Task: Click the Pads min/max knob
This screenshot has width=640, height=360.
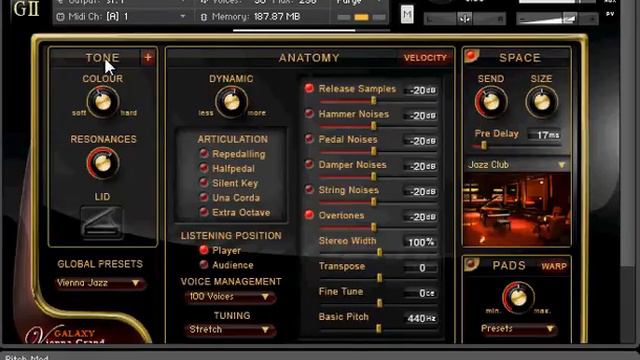Action: 518,298
